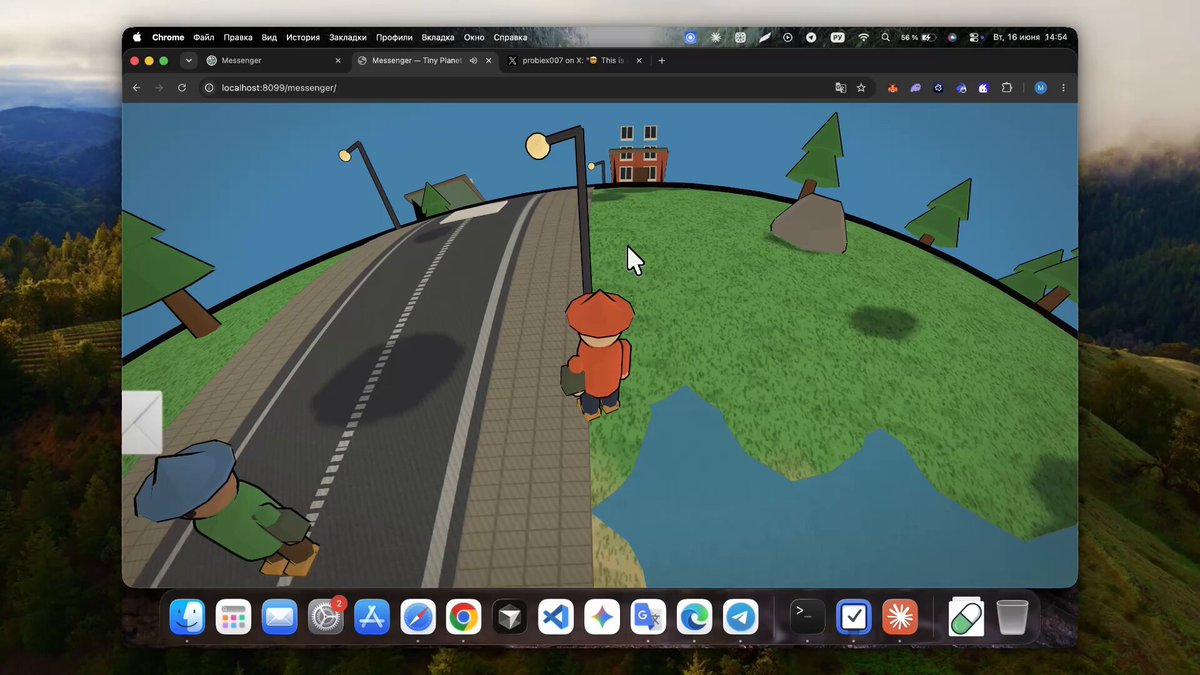Viewport: 1200px width, 675px height.
Task: Open the tab search dropdown chevron
Action: pyautogui.click(x=188, y=61)
